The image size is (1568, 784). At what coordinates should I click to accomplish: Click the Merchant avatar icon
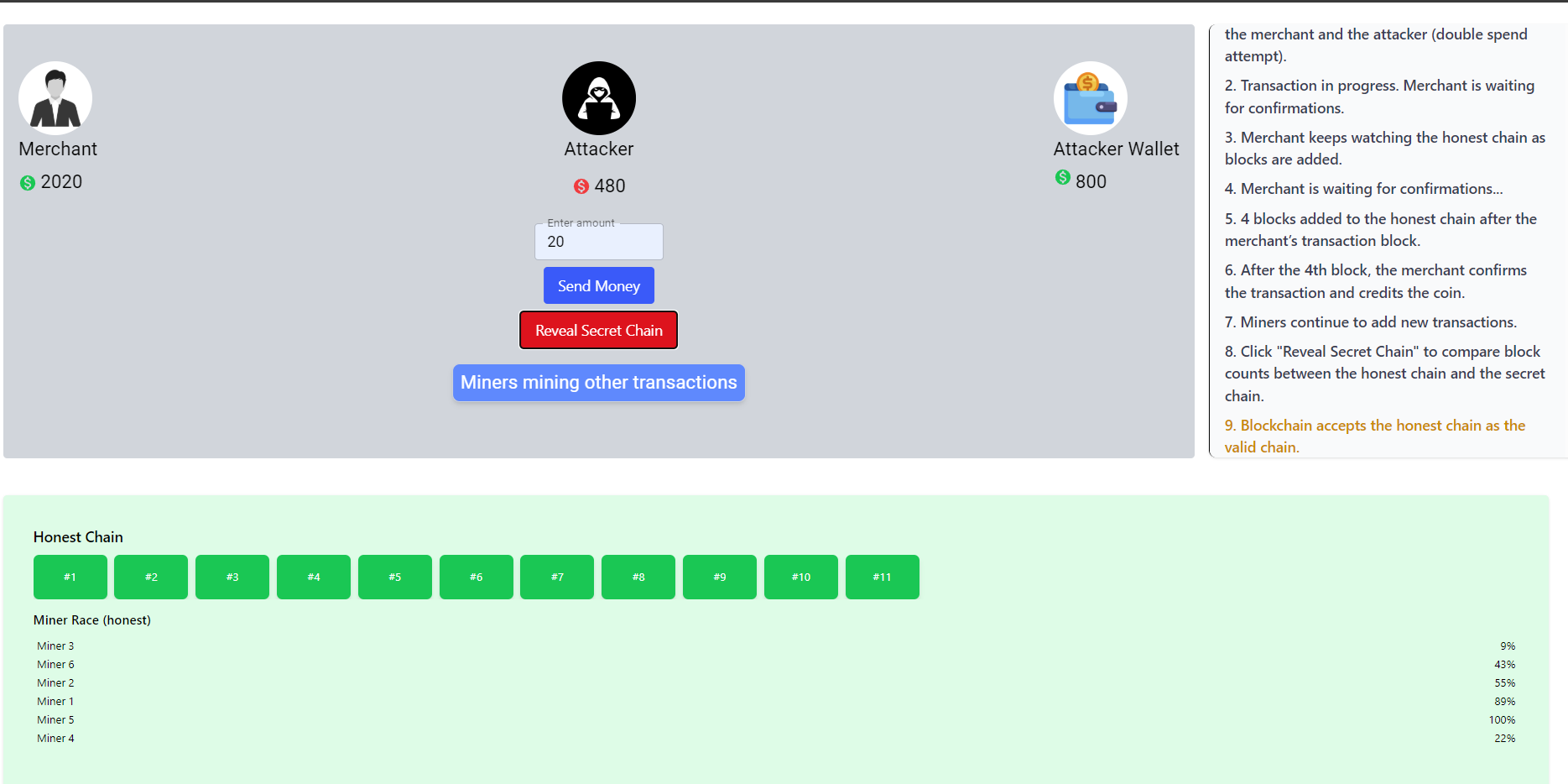point(55,98)
